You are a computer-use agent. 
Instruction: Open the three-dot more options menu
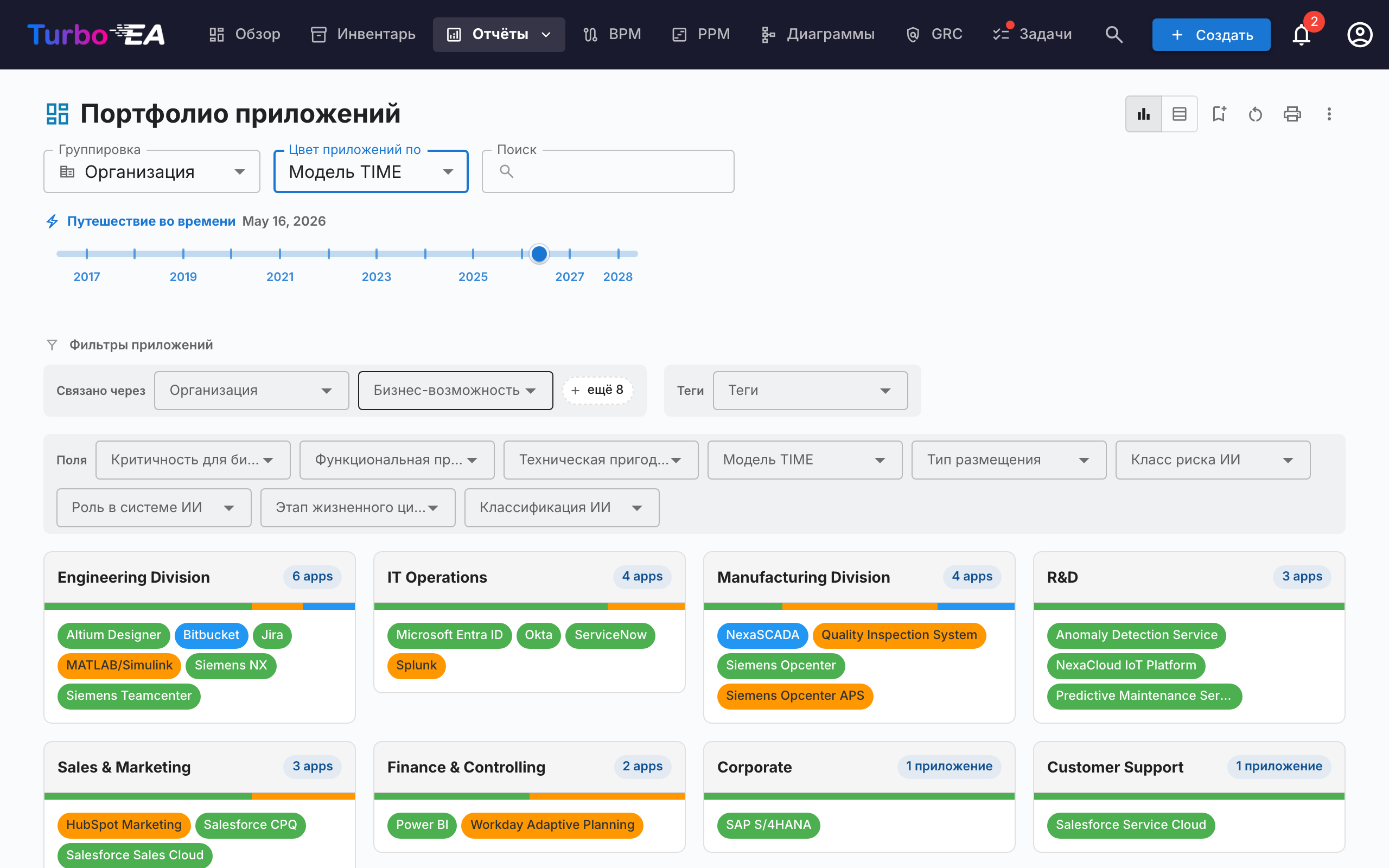pyautogui.click(x=1329, y=114)
